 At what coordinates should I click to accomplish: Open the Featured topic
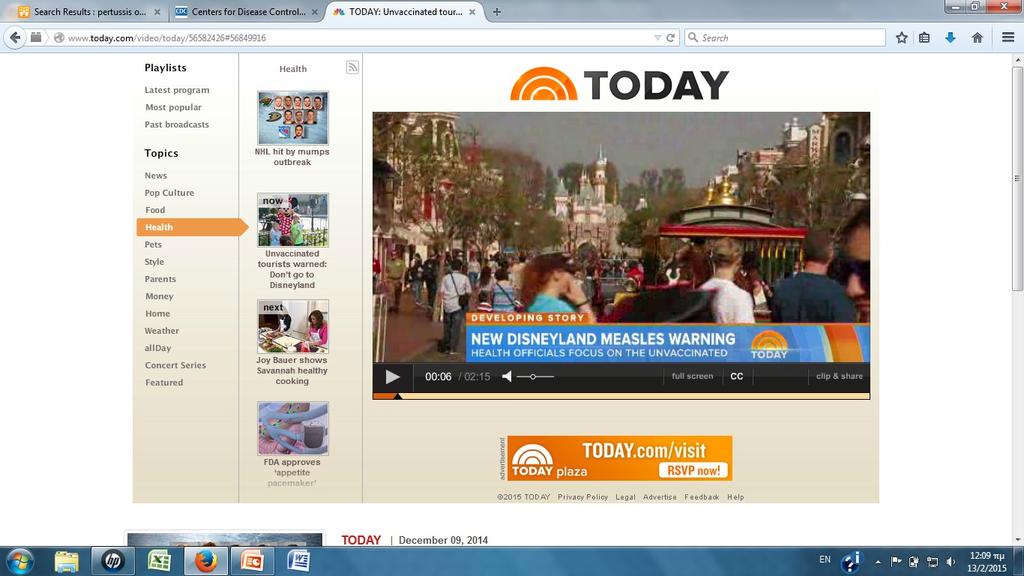point(164,383)
